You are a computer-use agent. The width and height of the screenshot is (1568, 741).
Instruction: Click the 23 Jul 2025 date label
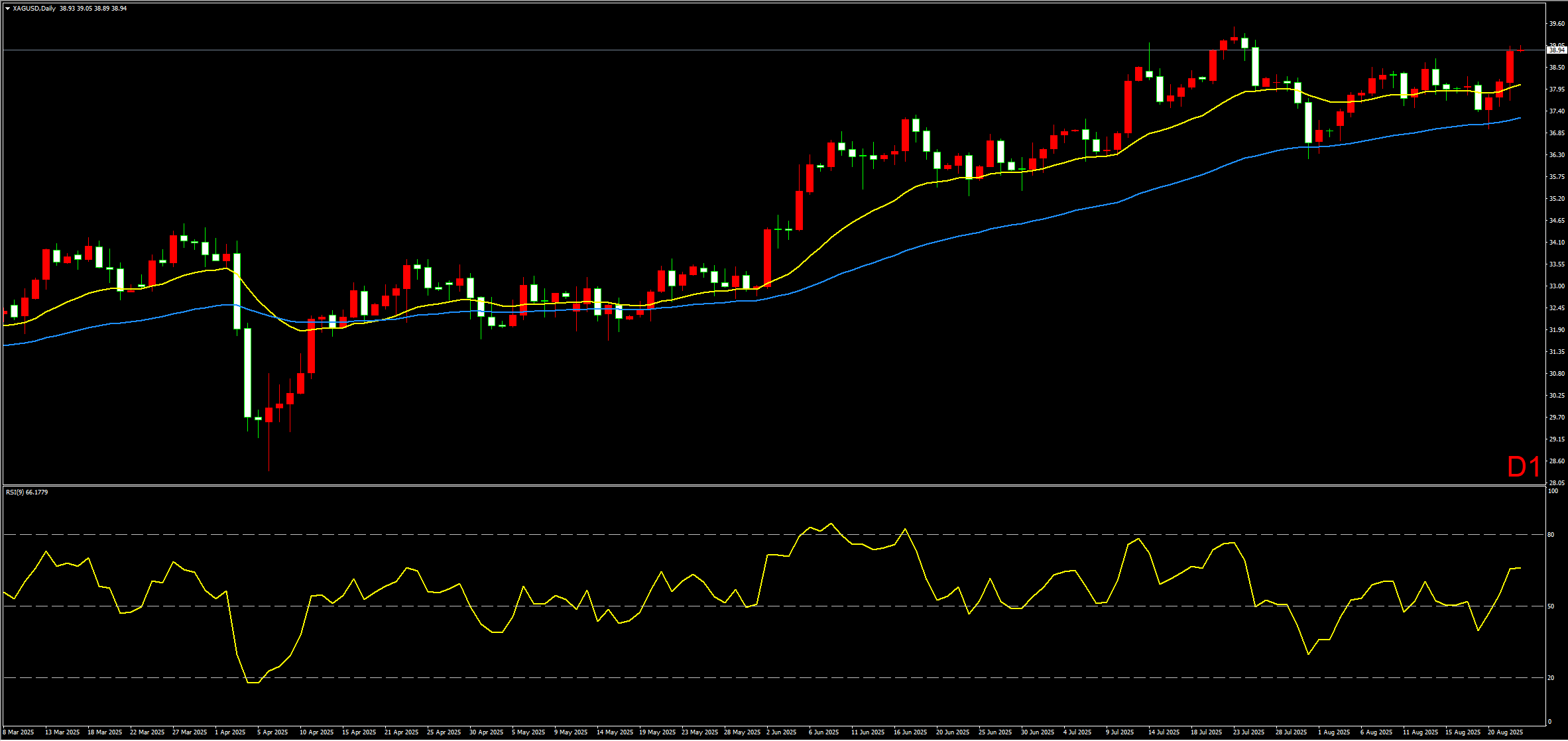(1248, 732)
